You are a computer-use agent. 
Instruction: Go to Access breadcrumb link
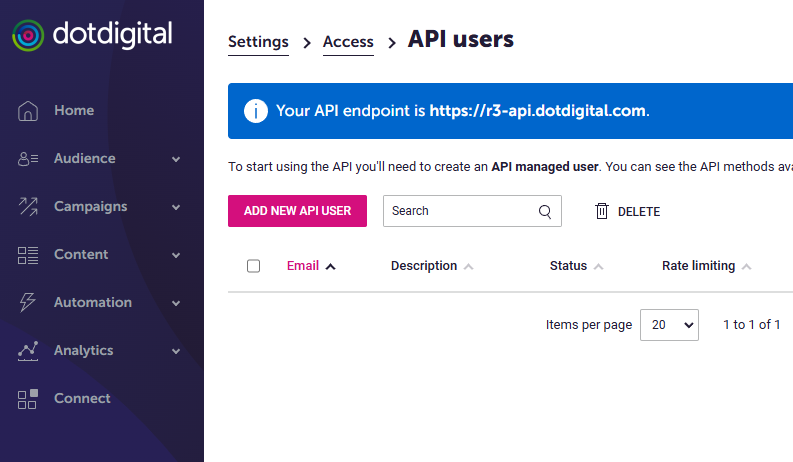click(348, 42)
